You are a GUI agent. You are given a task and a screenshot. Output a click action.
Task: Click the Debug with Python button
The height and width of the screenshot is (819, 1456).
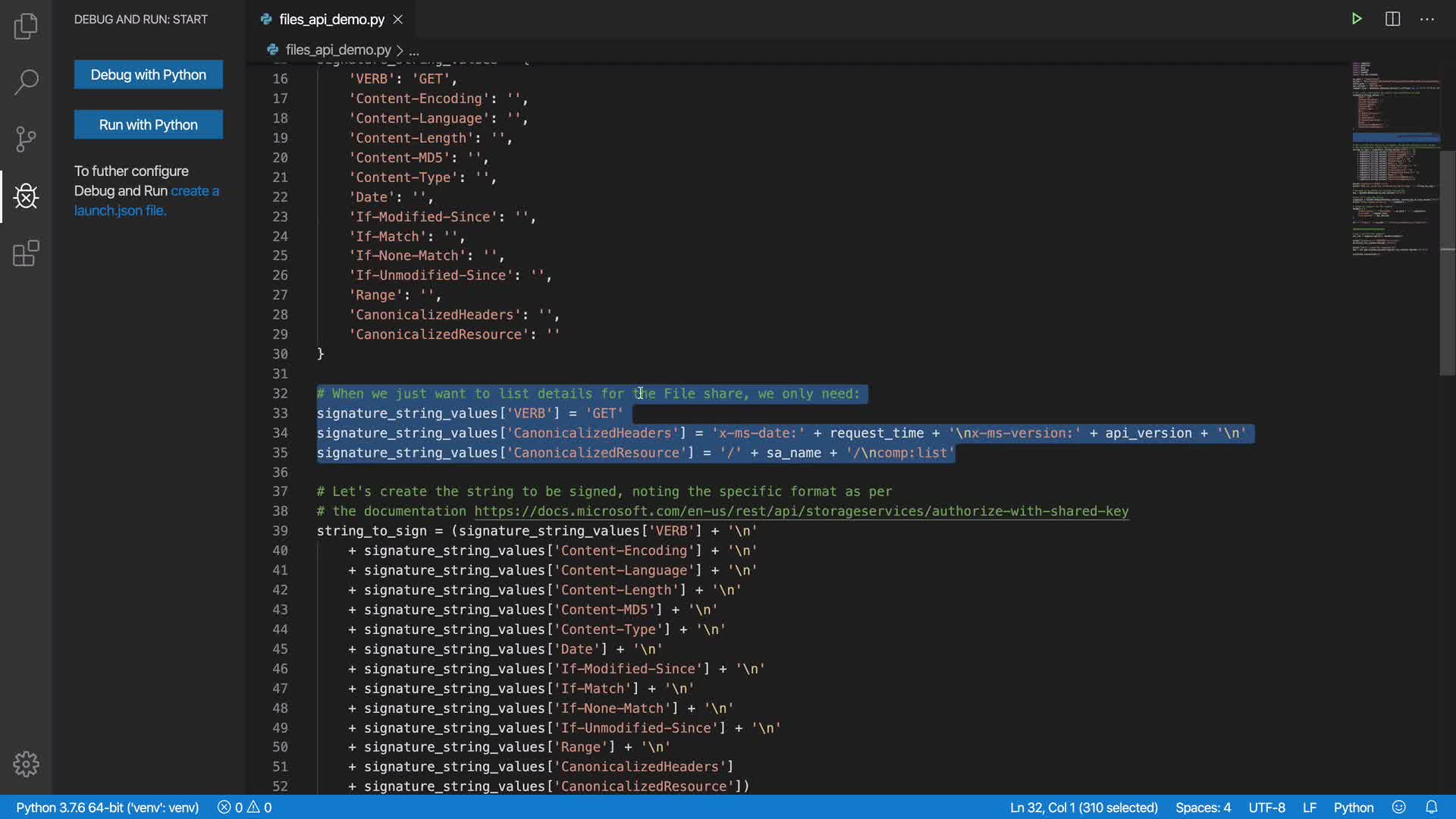click(x=149, y=74)
